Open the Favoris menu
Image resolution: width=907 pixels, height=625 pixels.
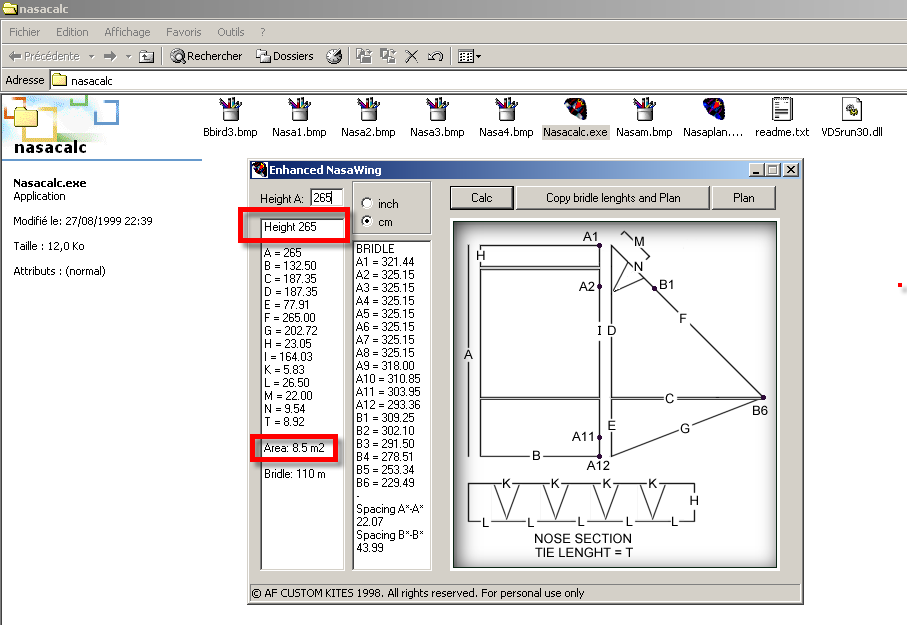[x=183, y=32]
